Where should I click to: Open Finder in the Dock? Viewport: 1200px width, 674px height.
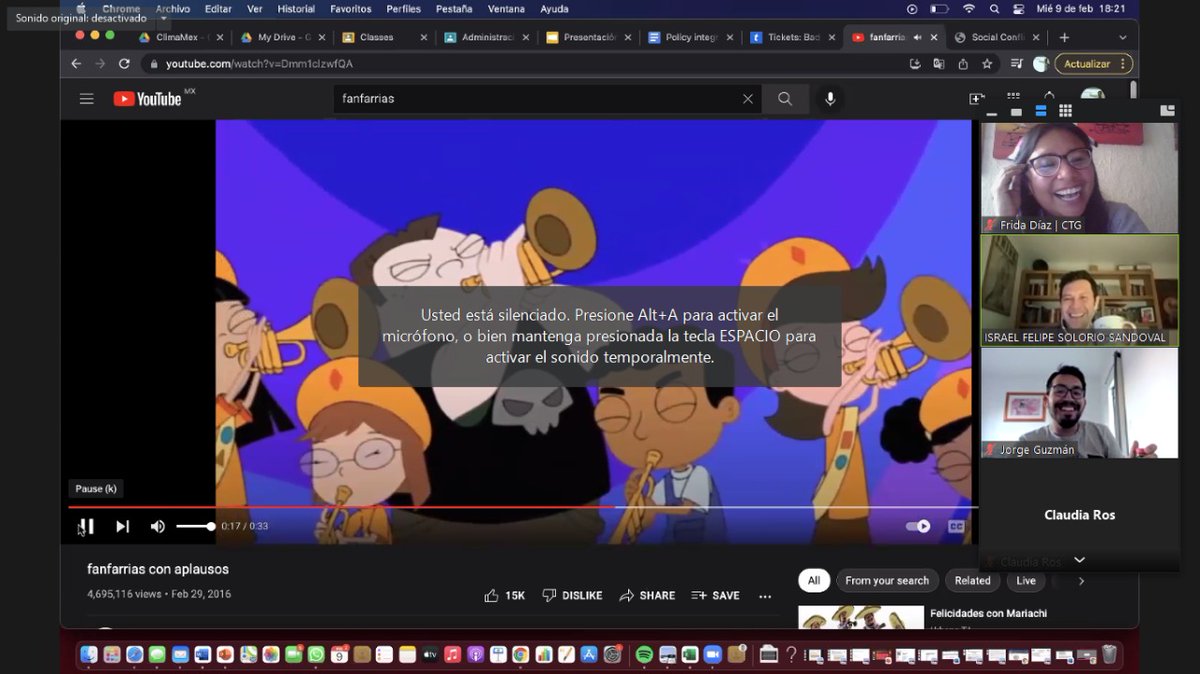coord(88,654)
